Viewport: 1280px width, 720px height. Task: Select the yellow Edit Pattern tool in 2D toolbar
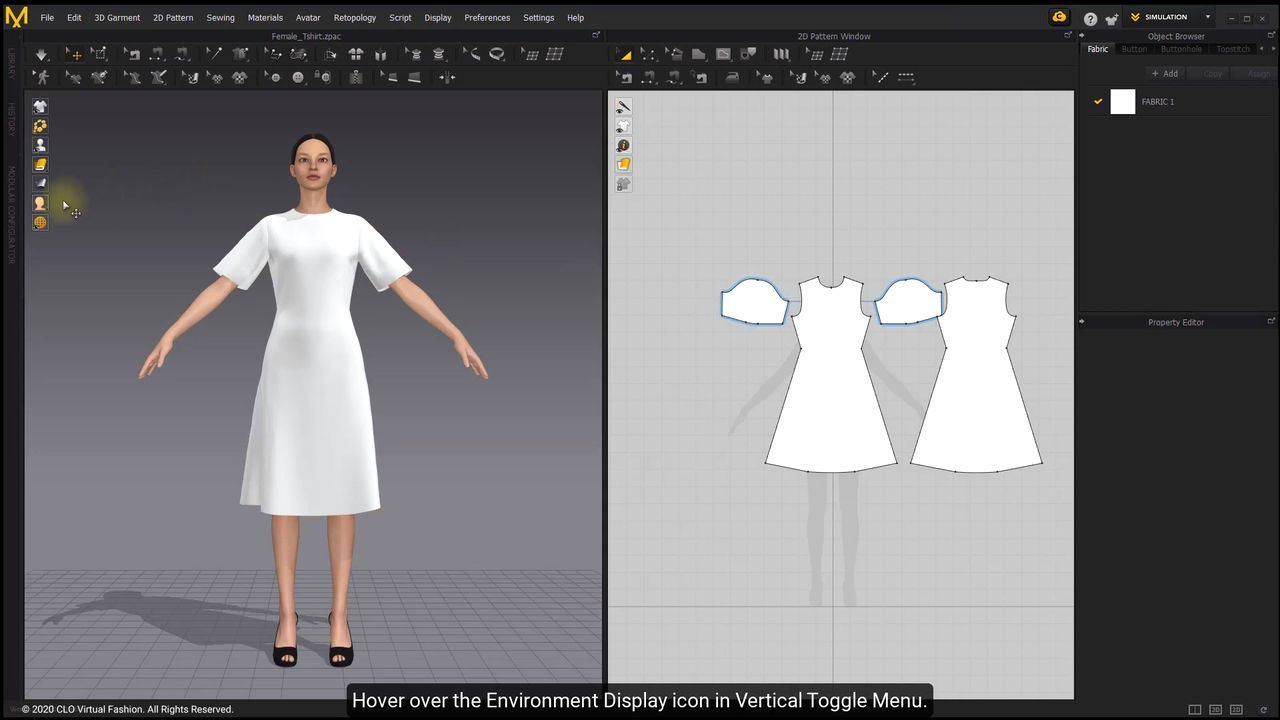point(624,54)
